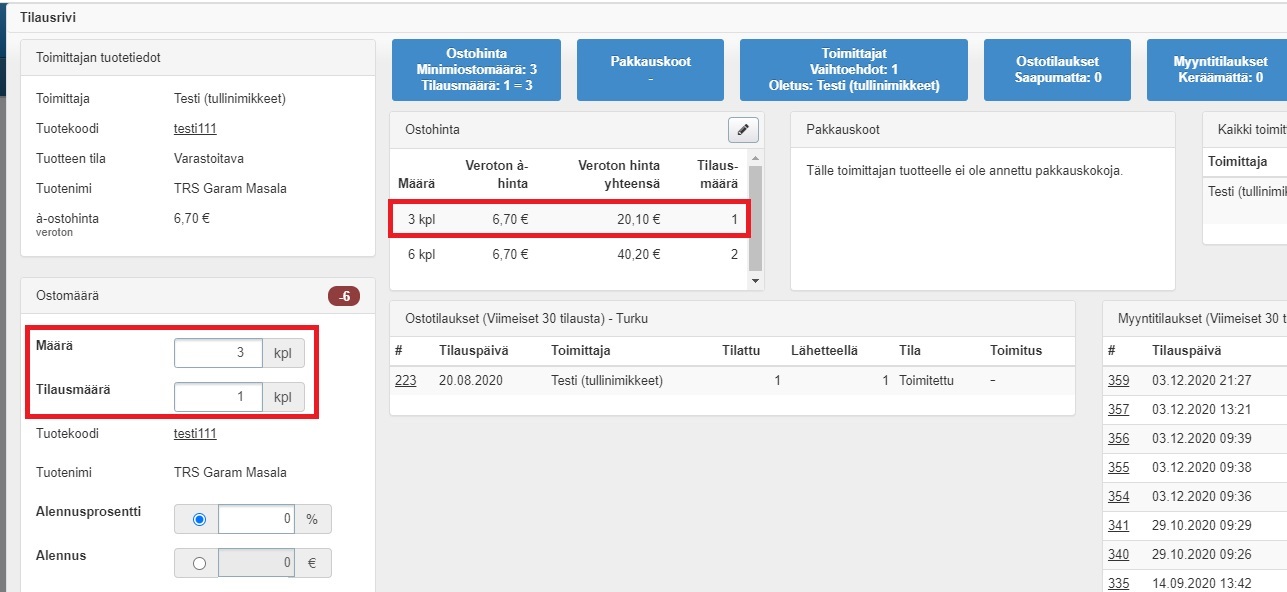Open sales order 359 link

coord(1118,380)
